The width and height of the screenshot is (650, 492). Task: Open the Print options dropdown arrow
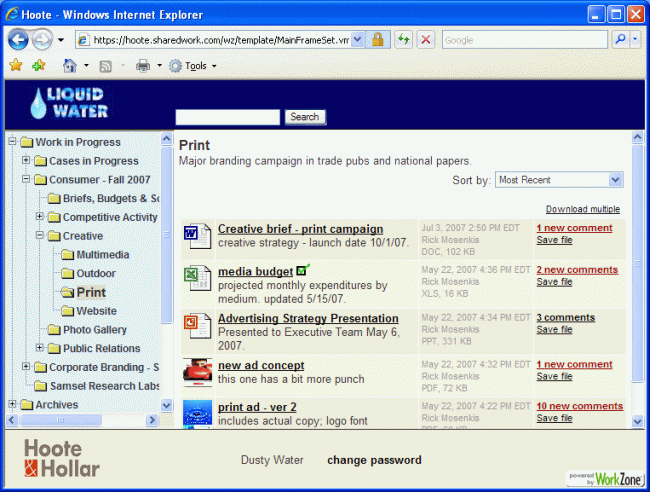(159, 65)
